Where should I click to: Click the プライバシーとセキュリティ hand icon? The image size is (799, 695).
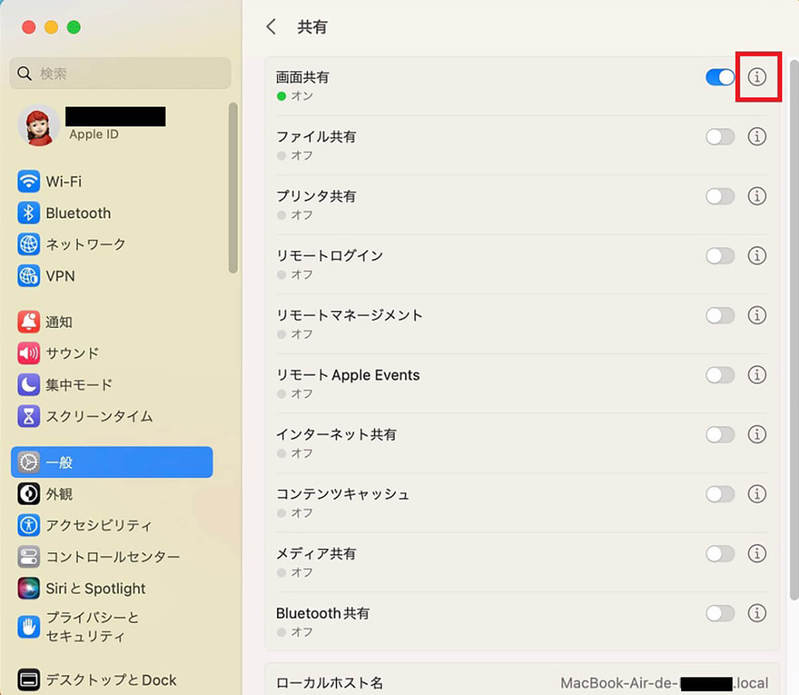(x=29, y=627)
